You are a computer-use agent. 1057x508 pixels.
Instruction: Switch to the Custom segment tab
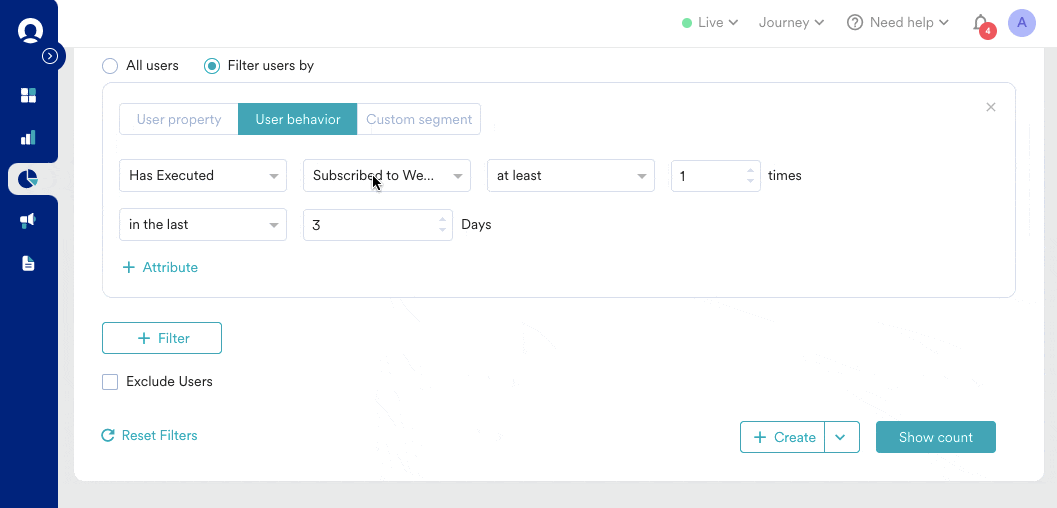(418, 120)
